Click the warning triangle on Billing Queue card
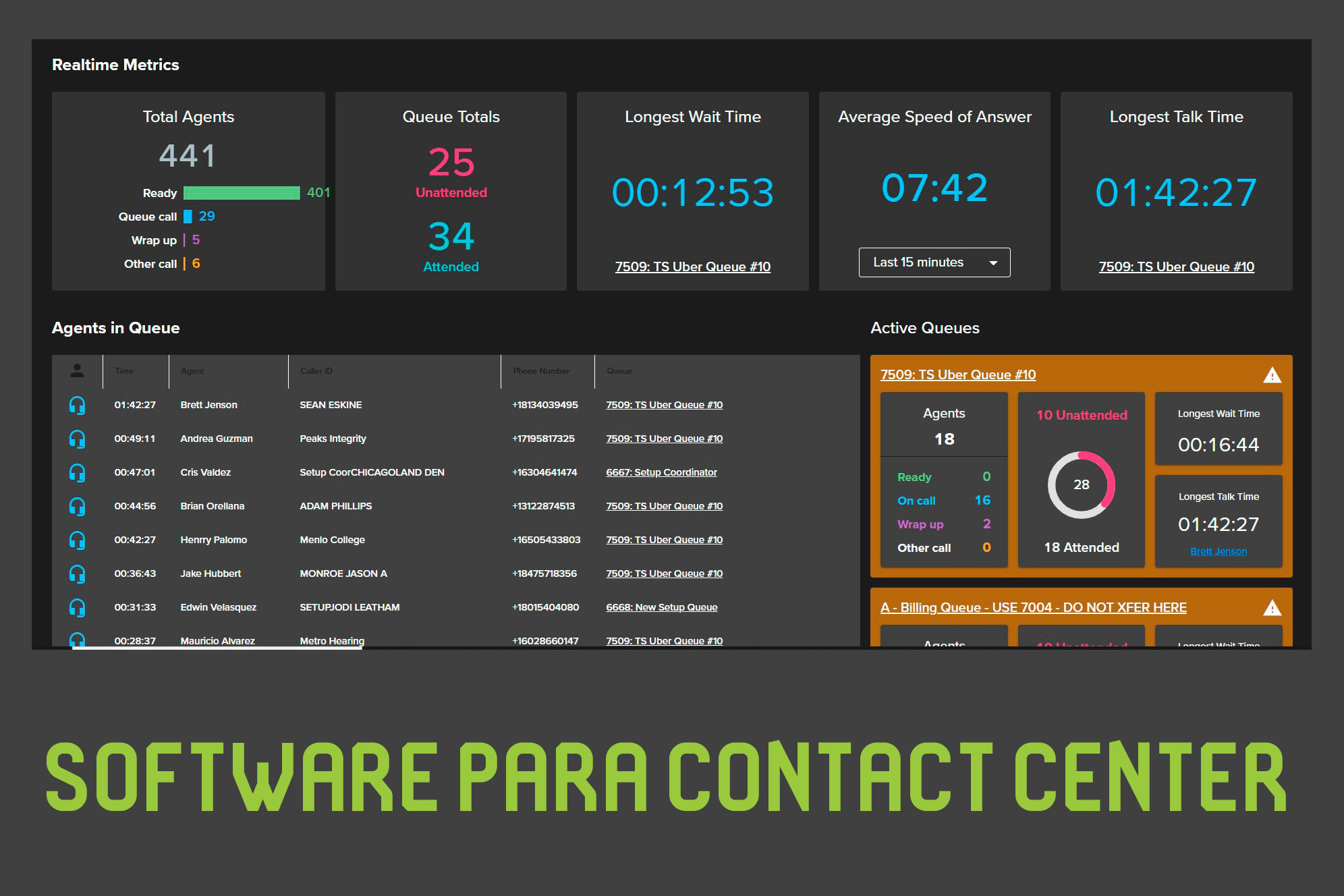 pyautogui.click(x=1272, y=608)
